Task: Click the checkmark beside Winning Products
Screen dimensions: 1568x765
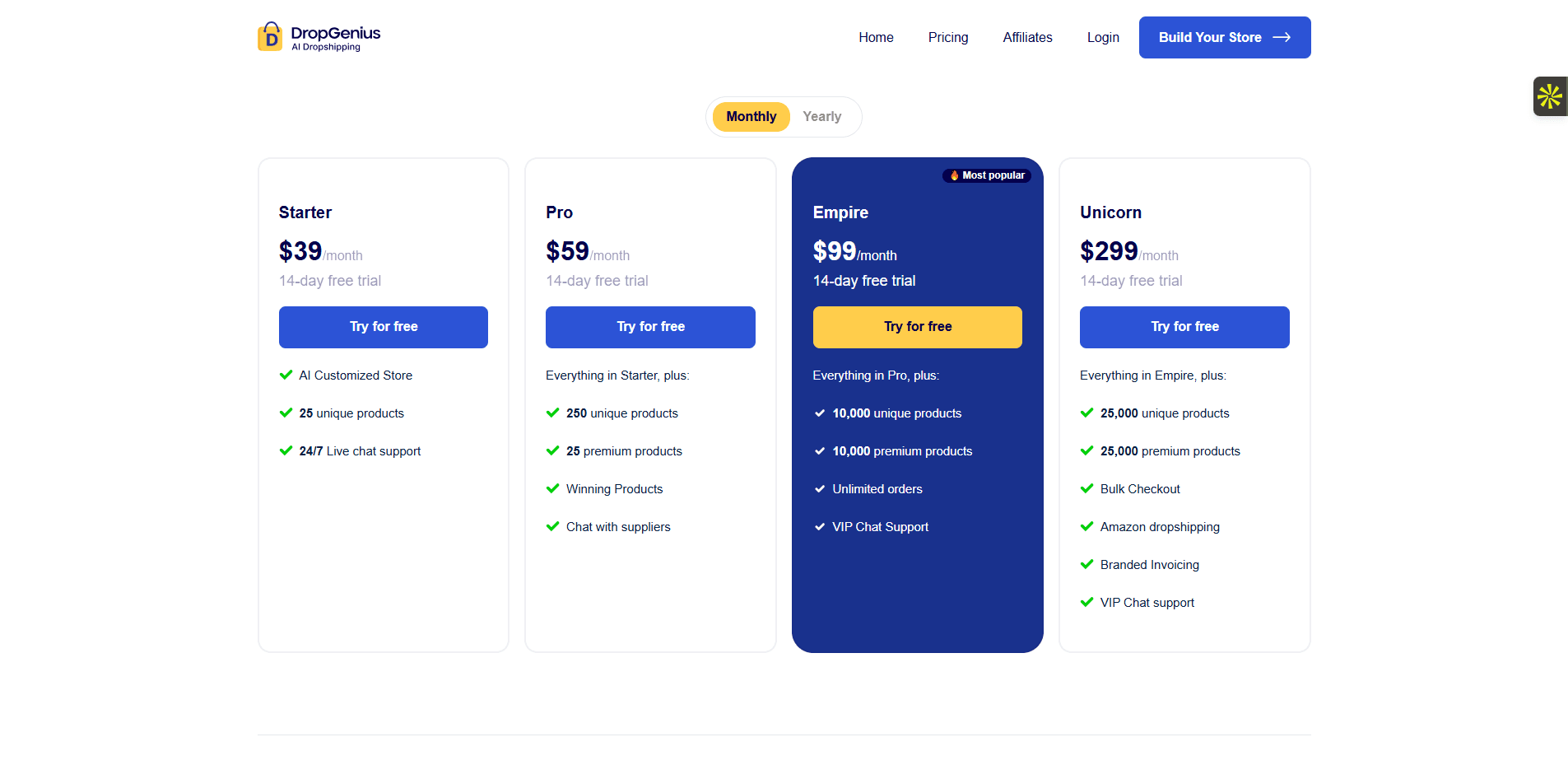Action: (551, 488)
